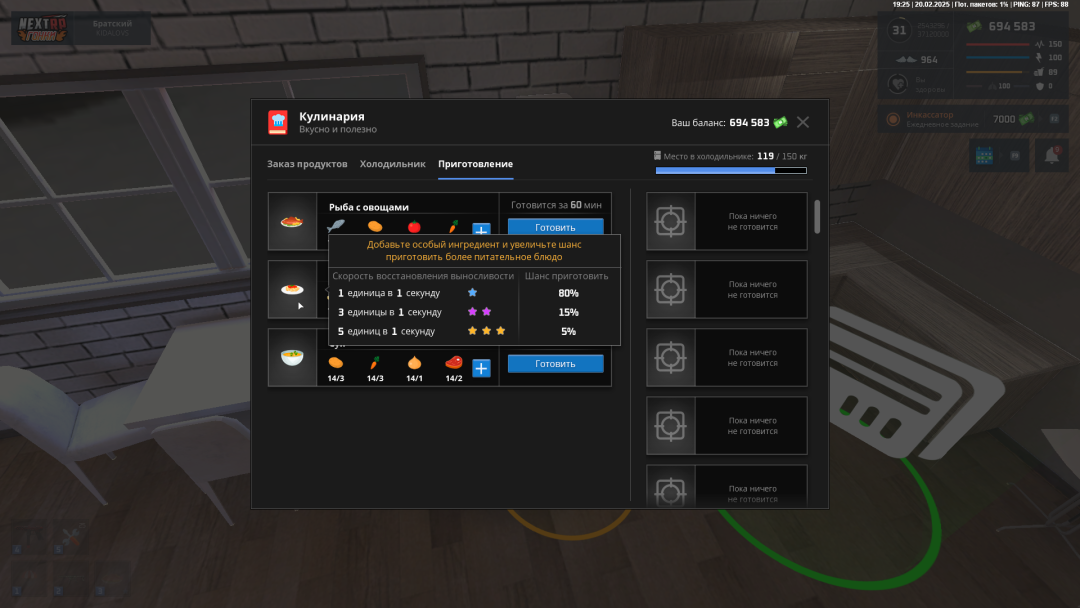Open the notifications bell icon
The height and width of the screenshot is (608, 1080).
pyautogui.click(x=1052, y=156)
